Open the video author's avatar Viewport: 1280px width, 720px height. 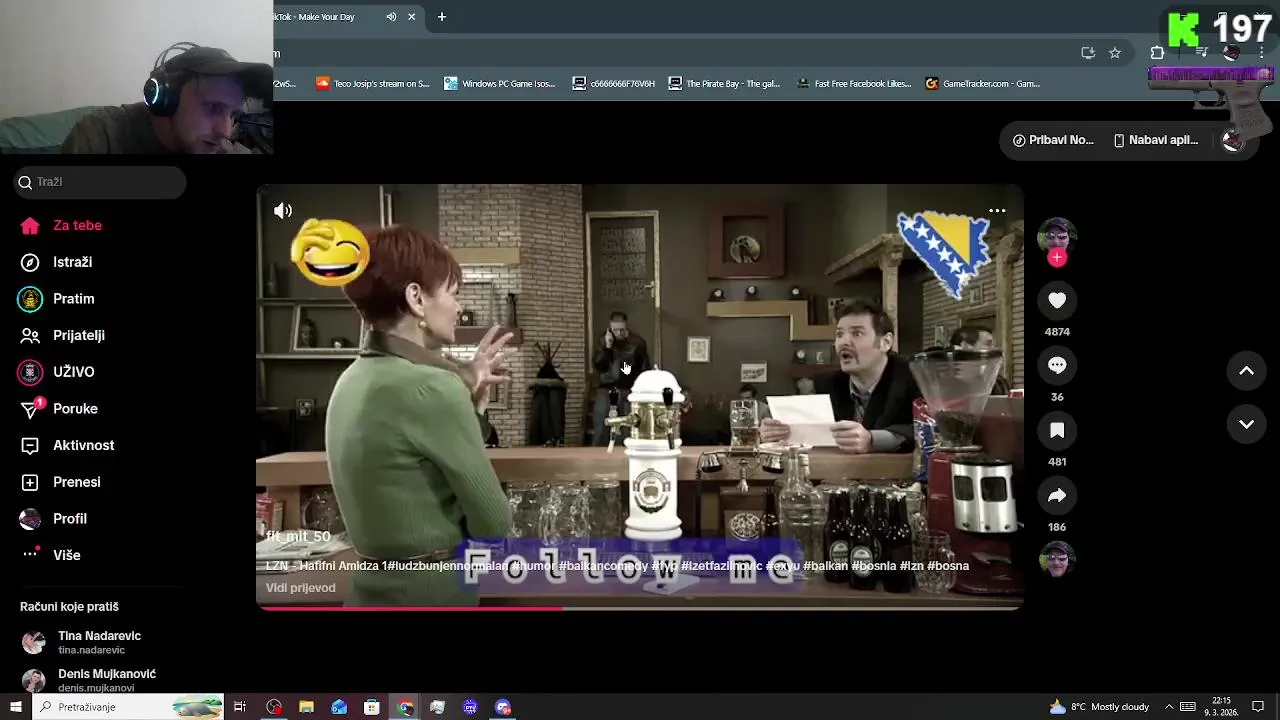click(1057, 236)
